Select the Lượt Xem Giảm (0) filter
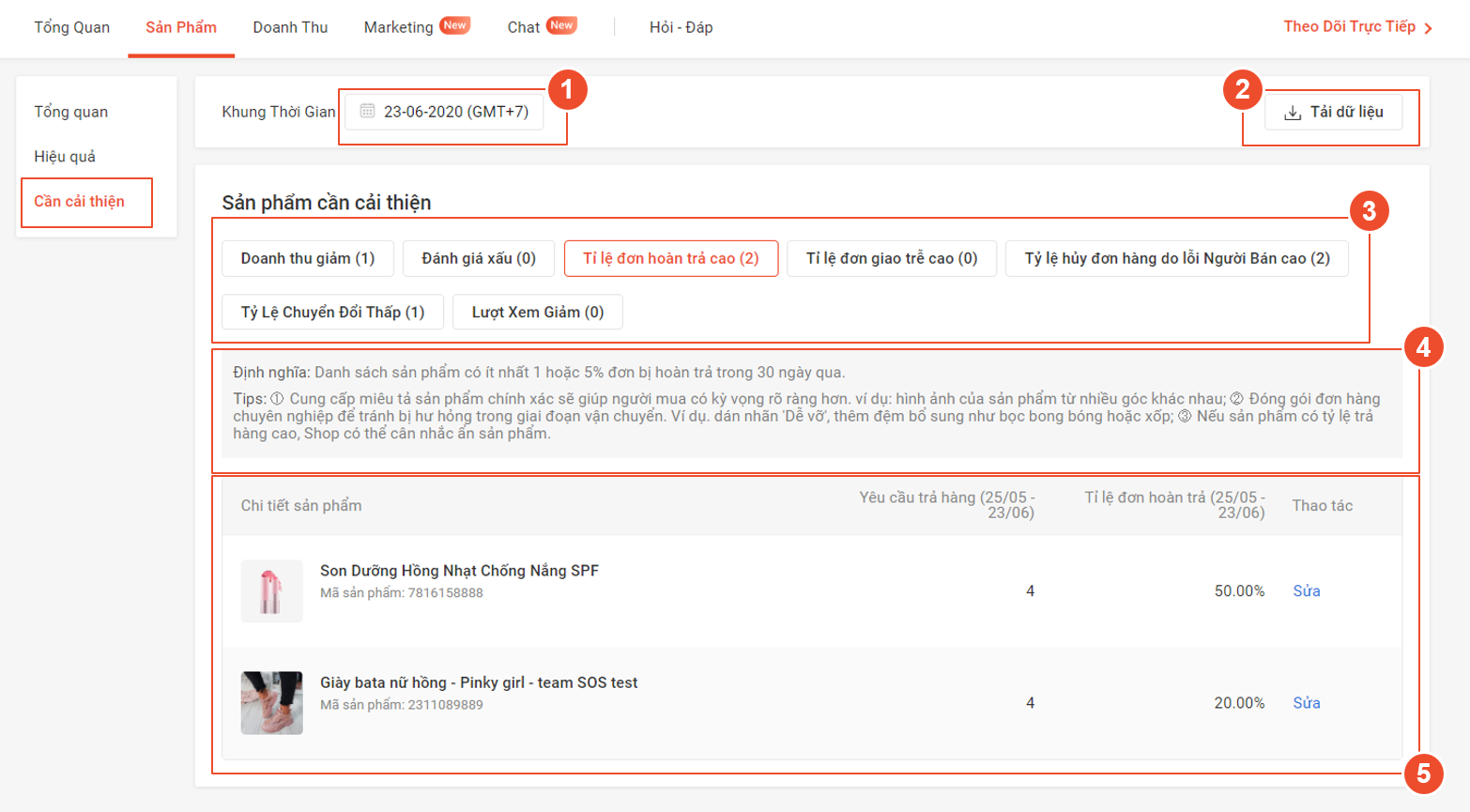Screen dimensions: 1470x812 coord(537,312)
